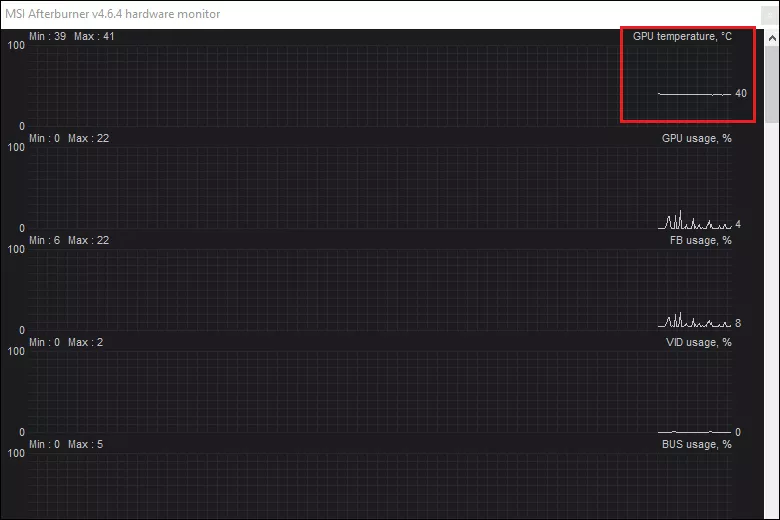This screenshot has width=780, height=520.
Task: Click the vertical scrollbar thumb
Action: click(x=772, y=85)
